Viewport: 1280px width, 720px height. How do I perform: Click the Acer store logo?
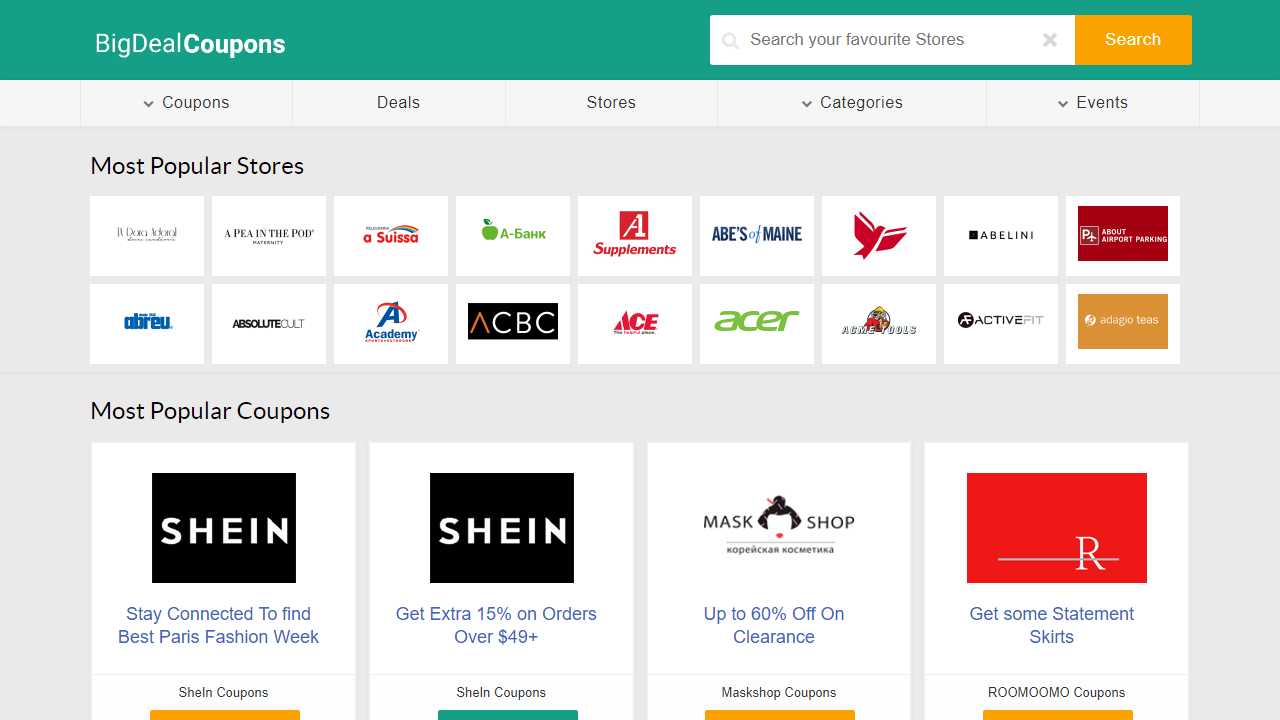(756, 323)
